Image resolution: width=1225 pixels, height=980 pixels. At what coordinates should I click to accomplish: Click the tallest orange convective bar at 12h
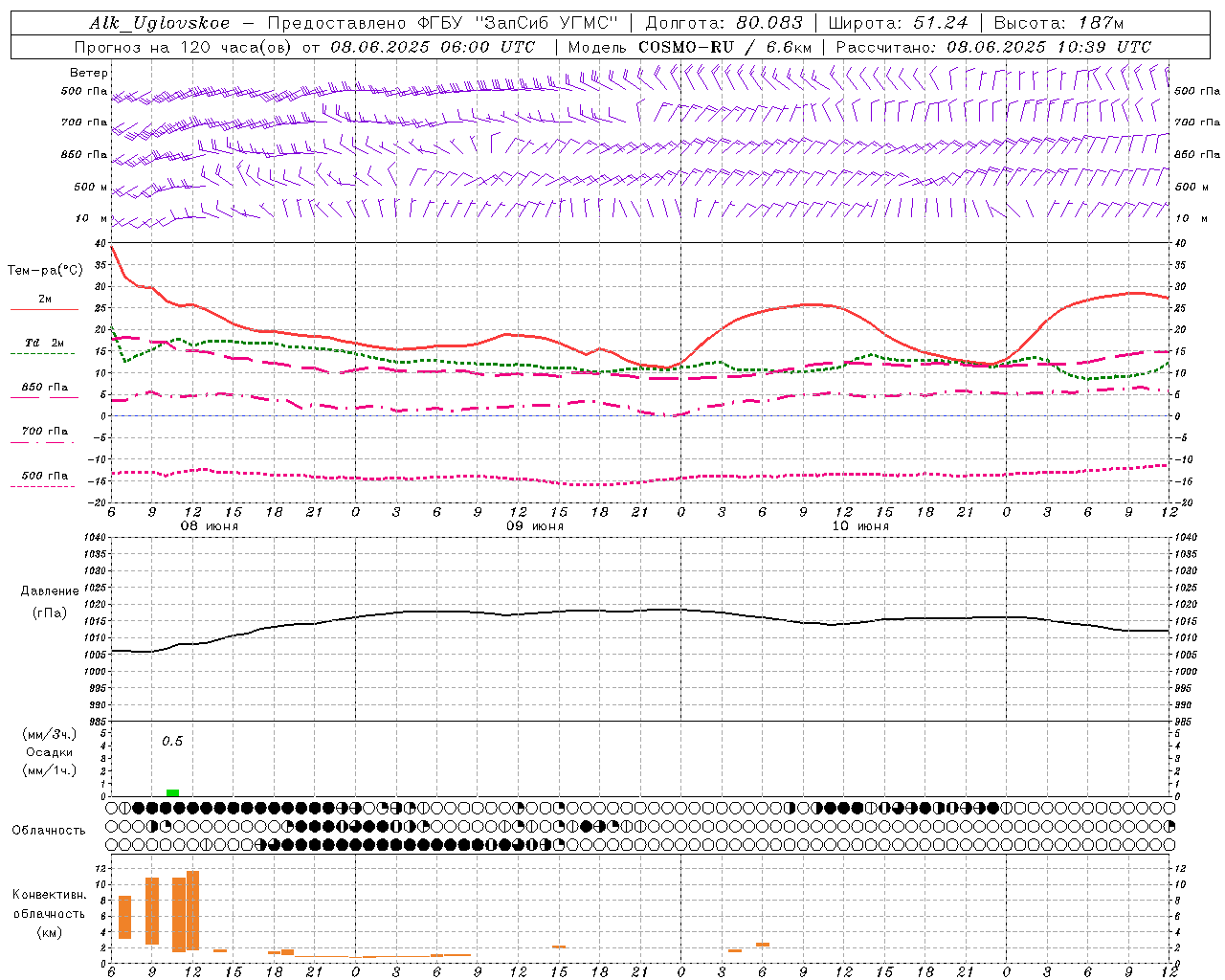point(192,910)
